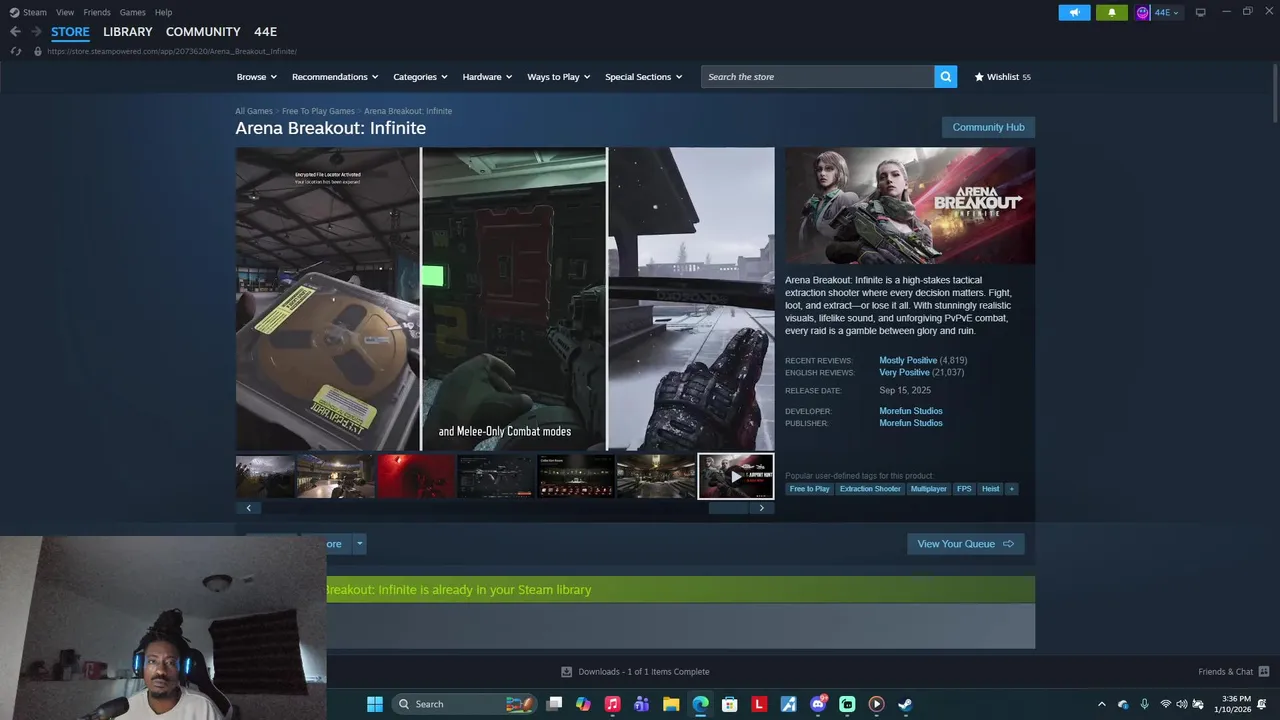Open the Morefun Studios developer link
This screenshot has width=1280, height=720.
pyautogui.click(x=911, y=411)
